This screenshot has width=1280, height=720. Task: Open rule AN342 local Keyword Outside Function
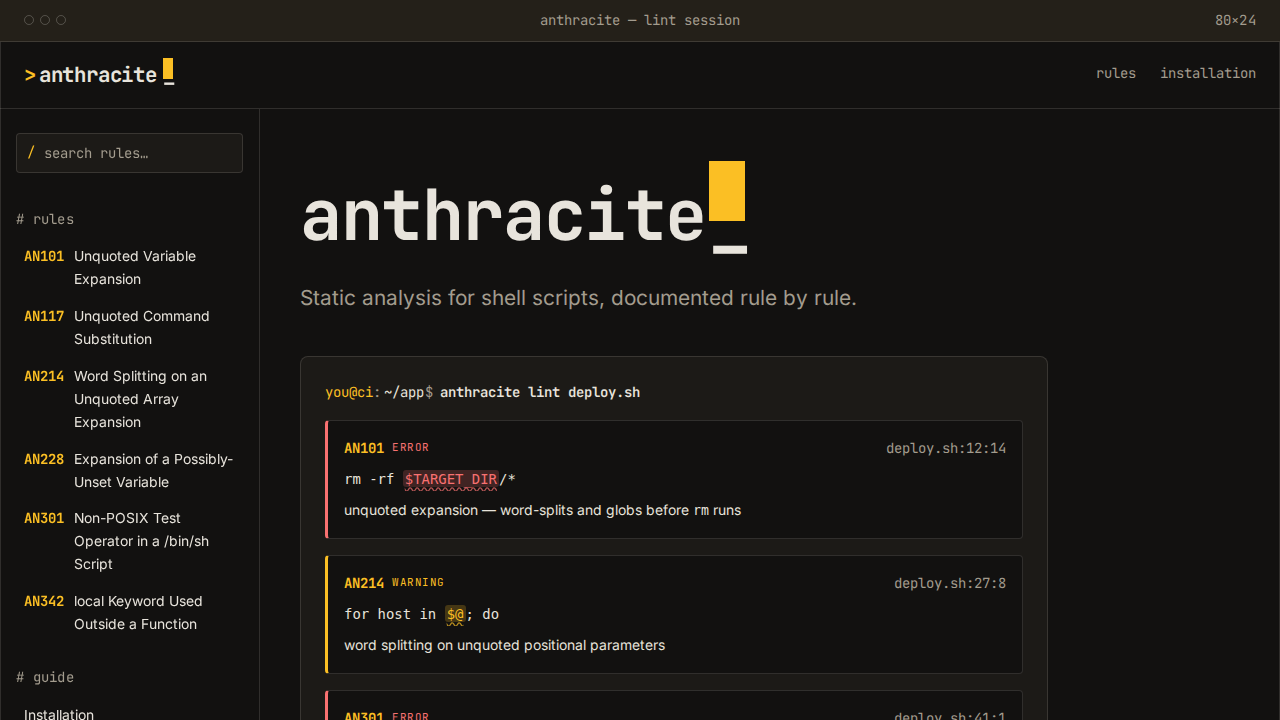129,613
